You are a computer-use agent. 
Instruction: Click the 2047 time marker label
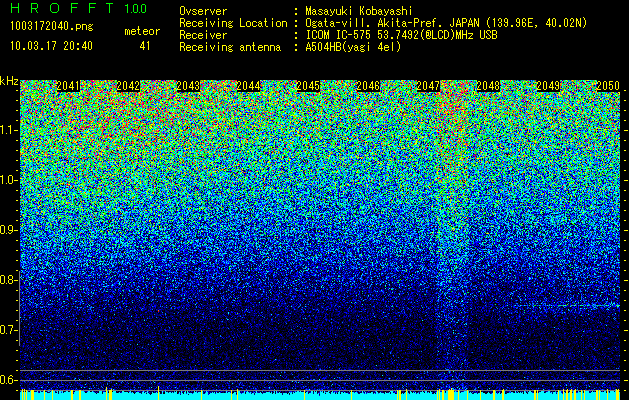[x=428, y=86]
